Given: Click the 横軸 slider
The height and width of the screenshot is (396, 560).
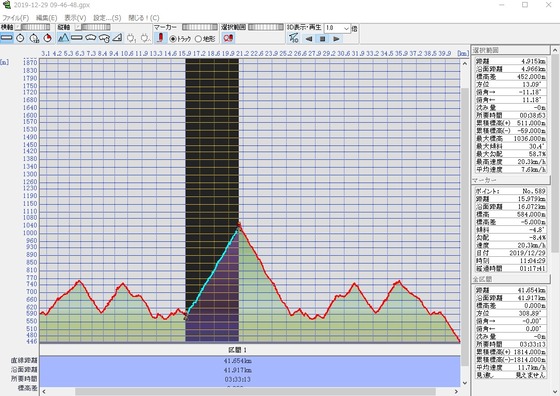Looking at the screenshot, I should pyautogui.click(x=34, y=27).
